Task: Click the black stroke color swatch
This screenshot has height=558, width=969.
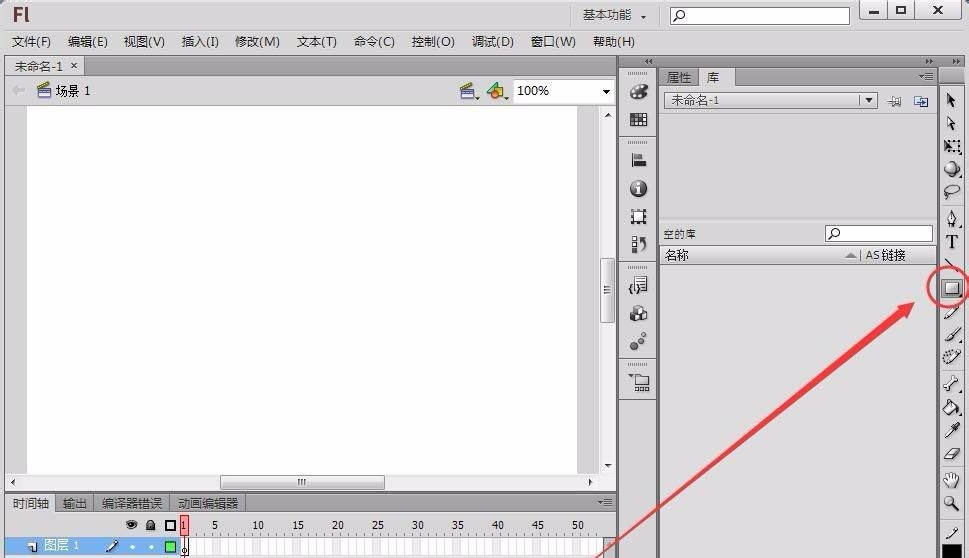Action: (952, 551)
